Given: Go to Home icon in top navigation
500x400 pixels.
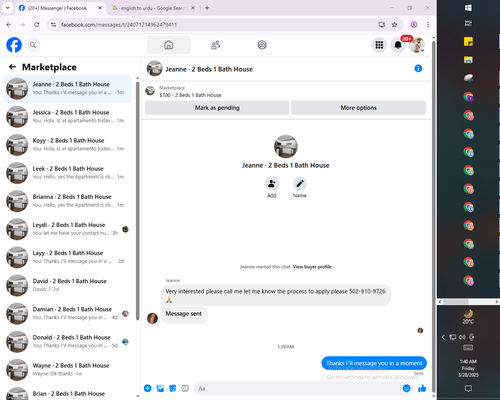Looking at the screenshot, I should click(x=169, y=45).
